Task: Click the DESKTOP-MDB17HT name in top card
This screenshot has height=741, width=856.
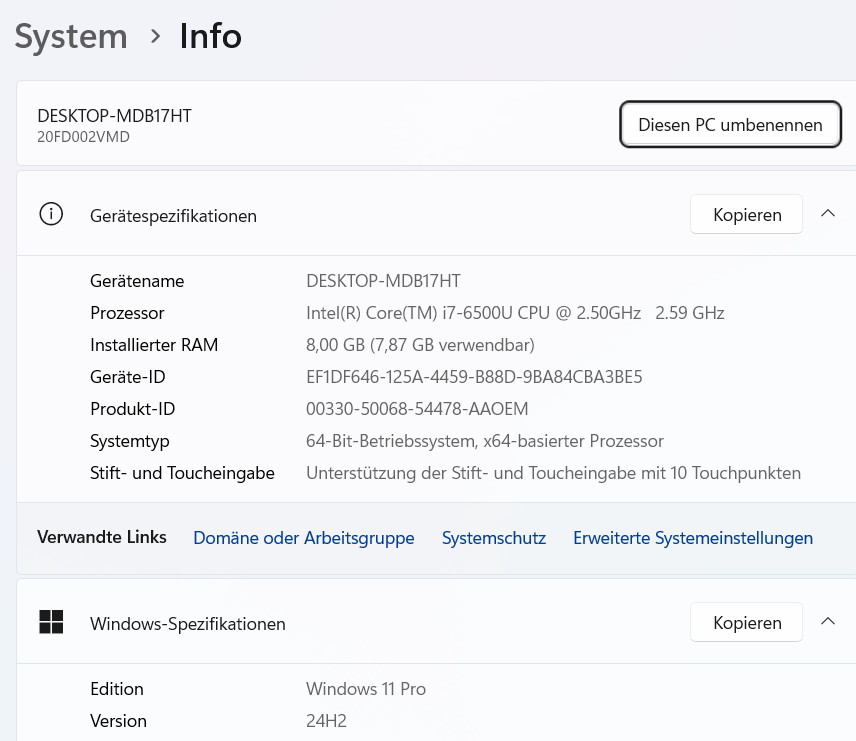Action: [x=114, y=116]
